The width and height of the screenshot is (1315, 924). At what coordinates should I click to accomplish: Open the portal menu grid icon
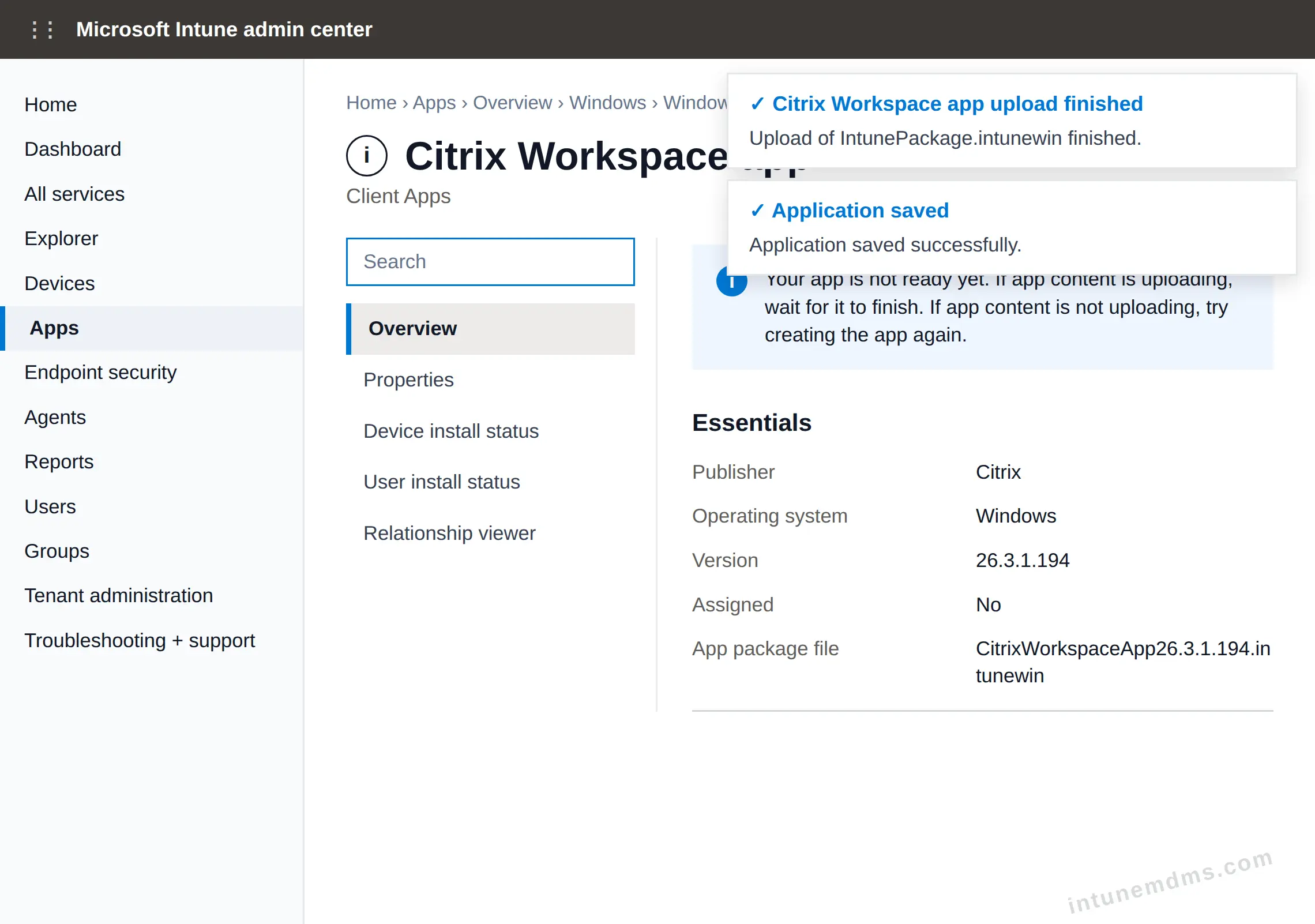tap(42, 29)
